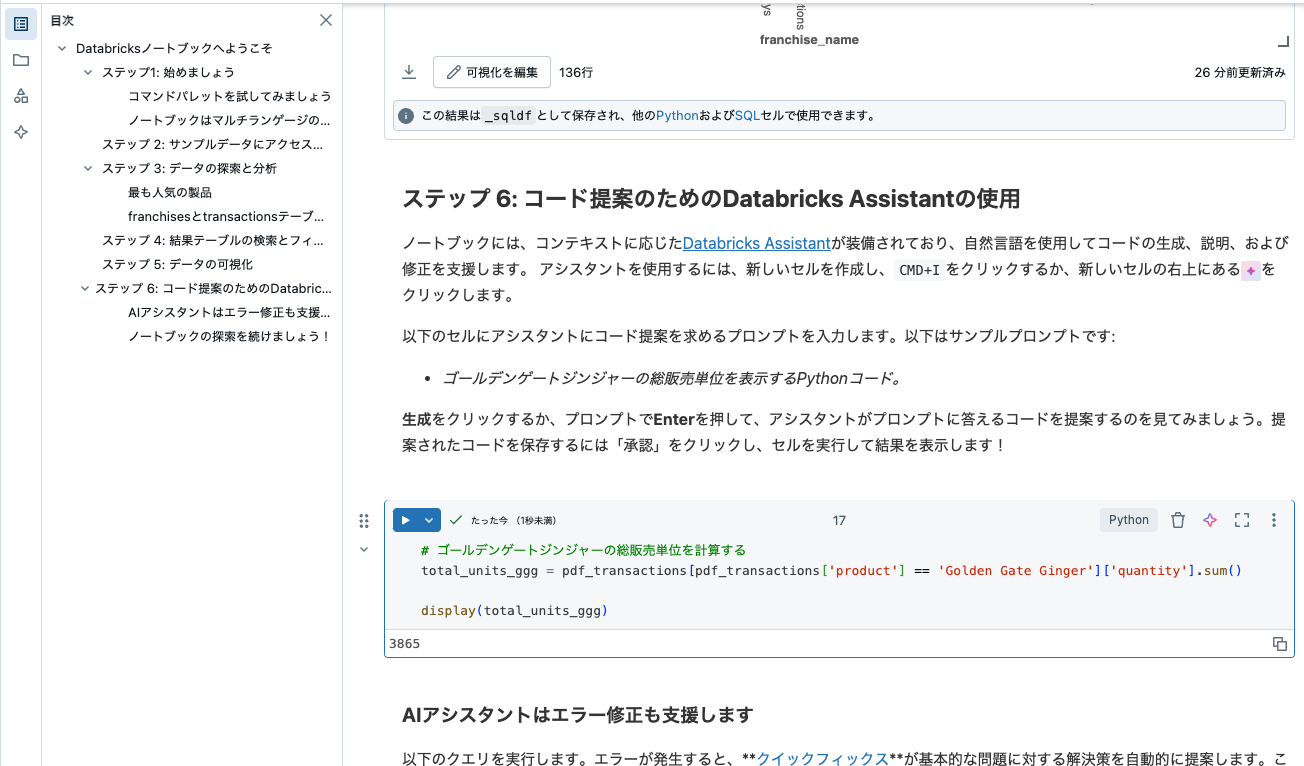
Task: Open the Databricks Assistant documentation link
Action: pos(755,243)
